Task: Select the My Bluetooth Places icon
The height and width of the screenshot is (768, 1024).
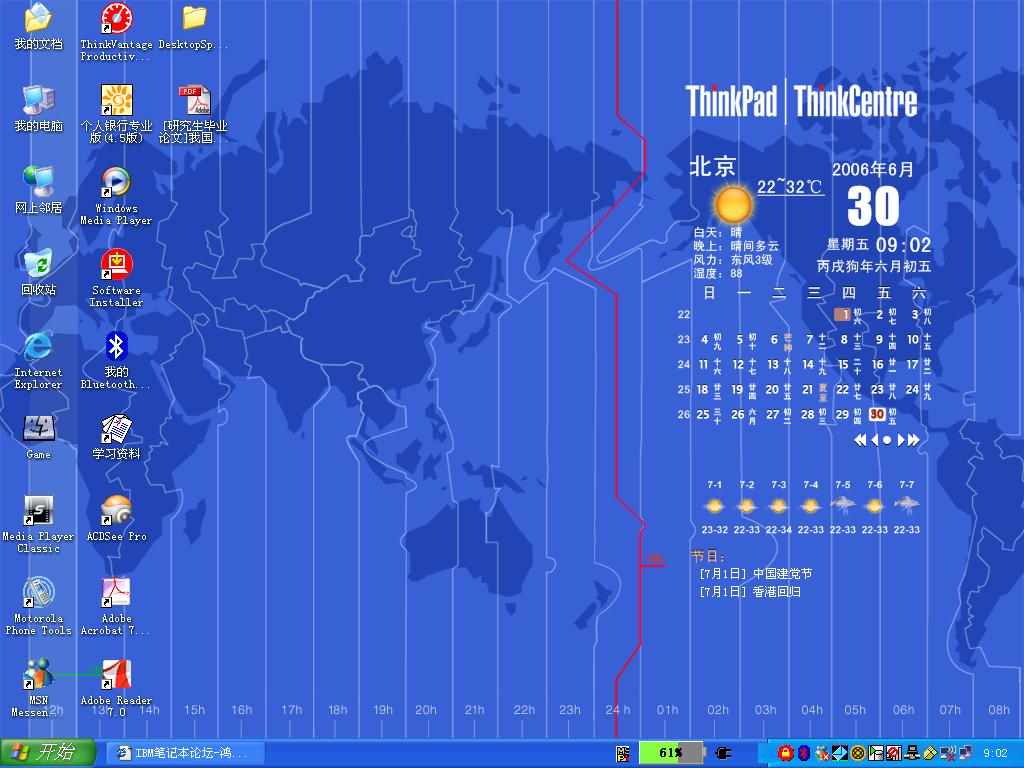Action: pyautogui.click(x=116, y=347)
